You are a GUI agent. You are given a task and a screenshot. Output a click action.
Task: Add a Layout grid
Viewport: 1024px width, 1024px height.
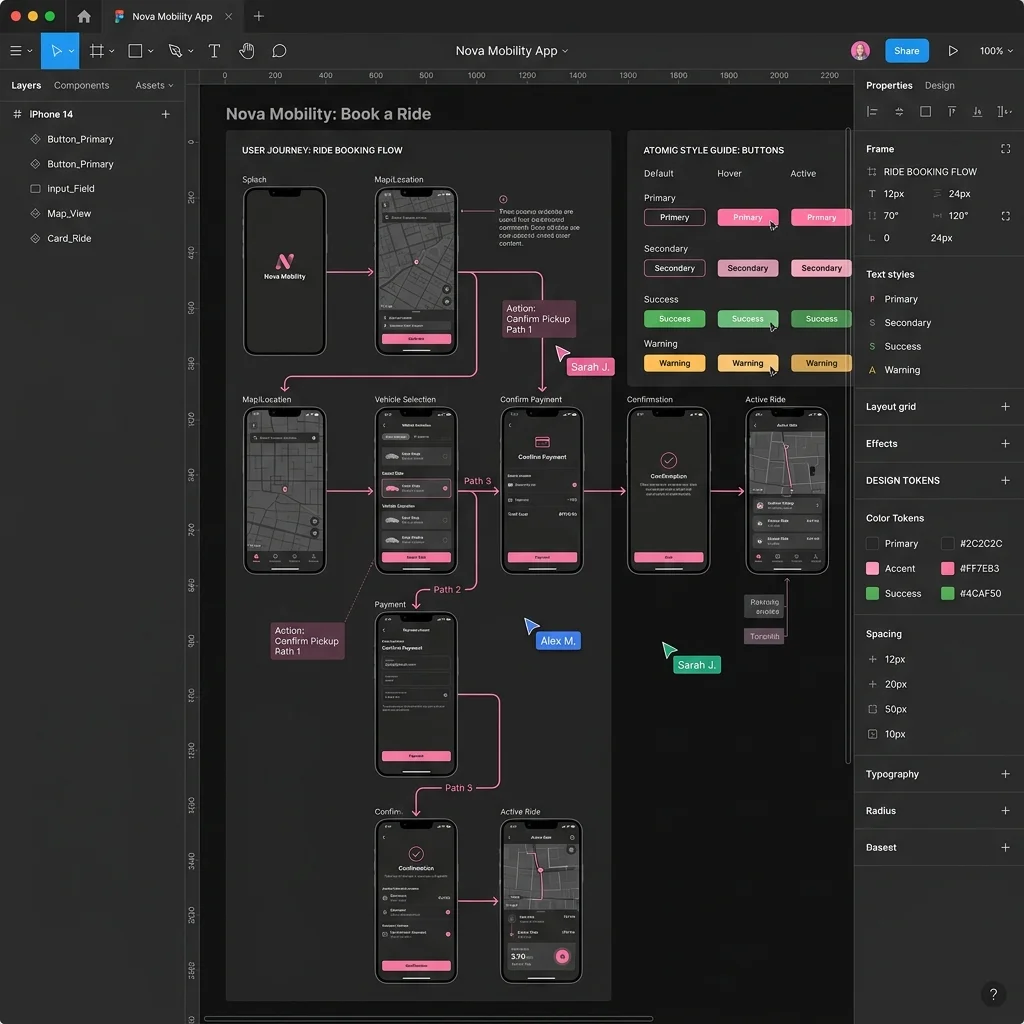tap(1005, 406)
